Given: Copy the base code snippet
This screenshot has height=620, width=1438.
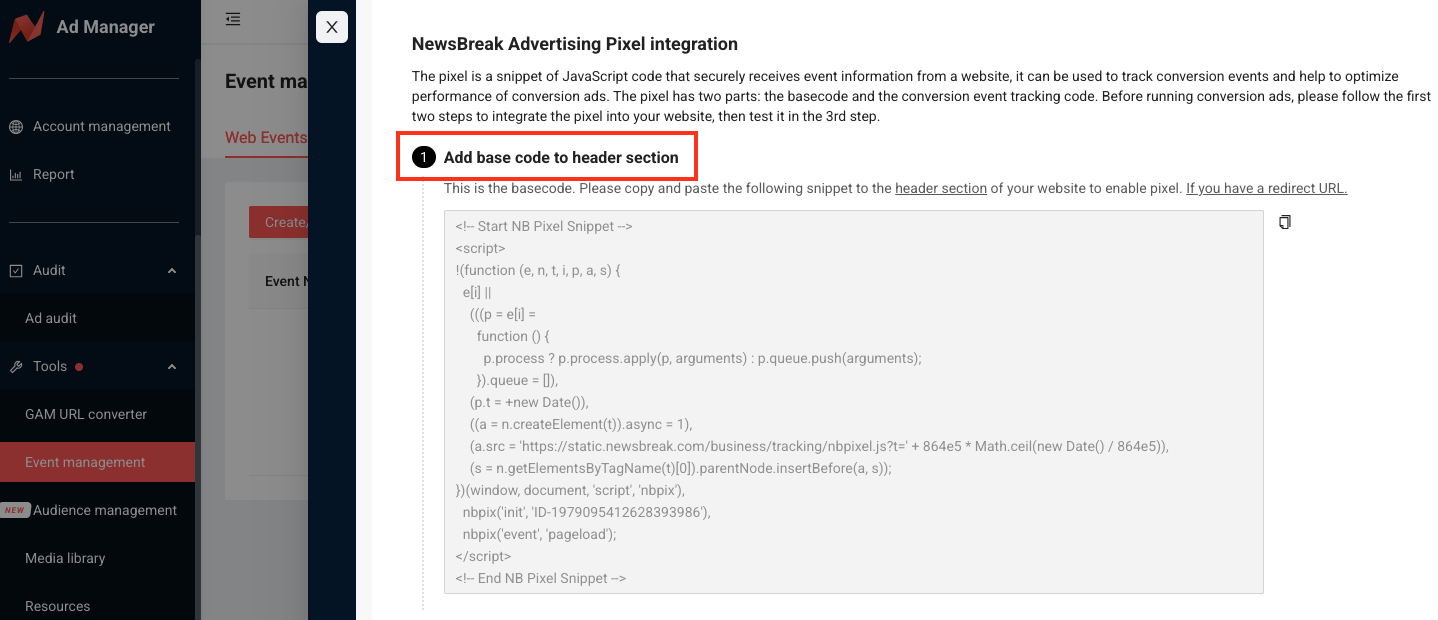Looking at the screenshot, I should [x=1285, y=222].
